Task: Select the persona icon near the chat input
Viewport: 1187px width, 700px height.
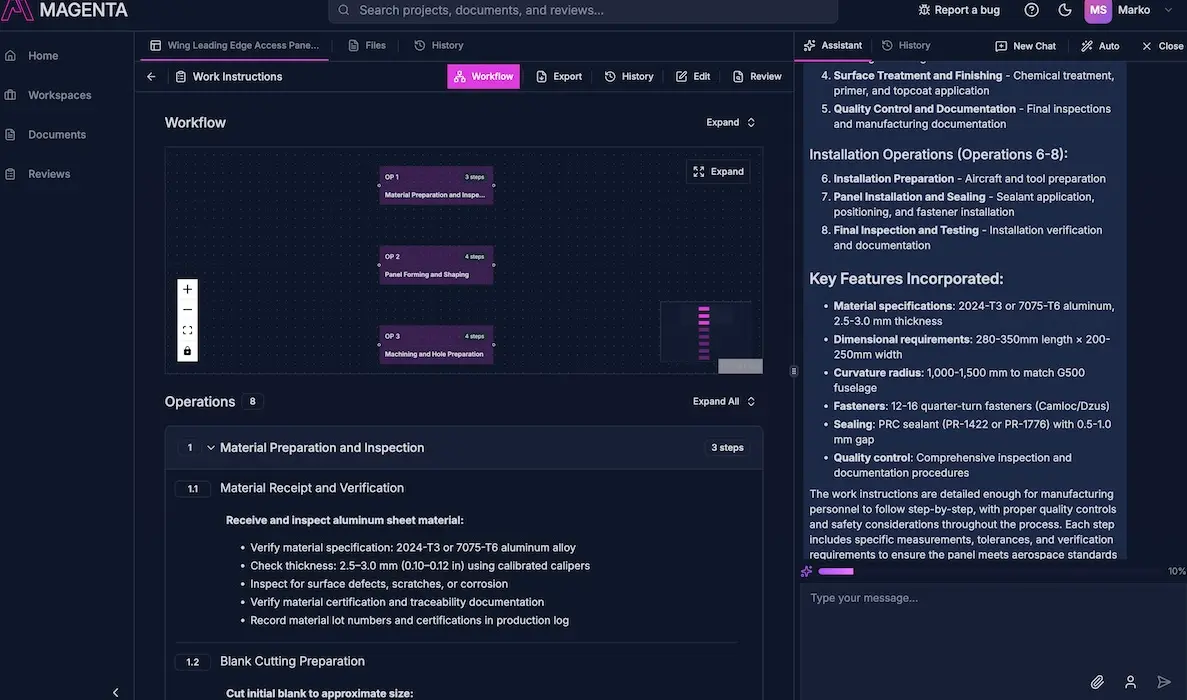Action: 1131,681
